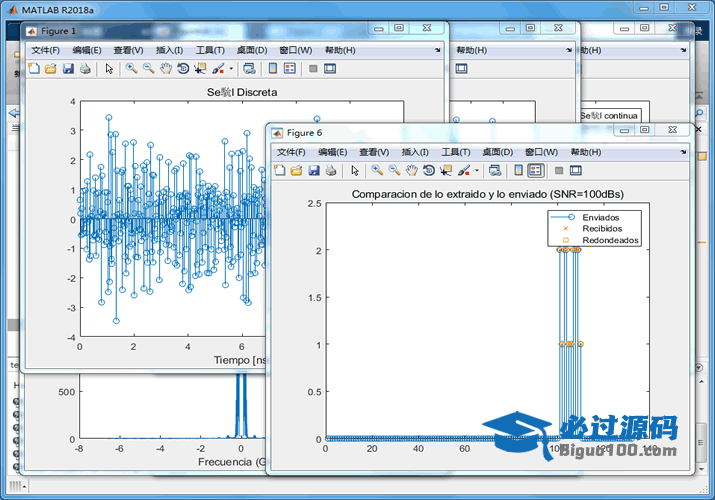Open 窗口(W) menu in Figure 6
This screenshot has width=715, height=500.
pyautogui.click(x=541, y=152)
